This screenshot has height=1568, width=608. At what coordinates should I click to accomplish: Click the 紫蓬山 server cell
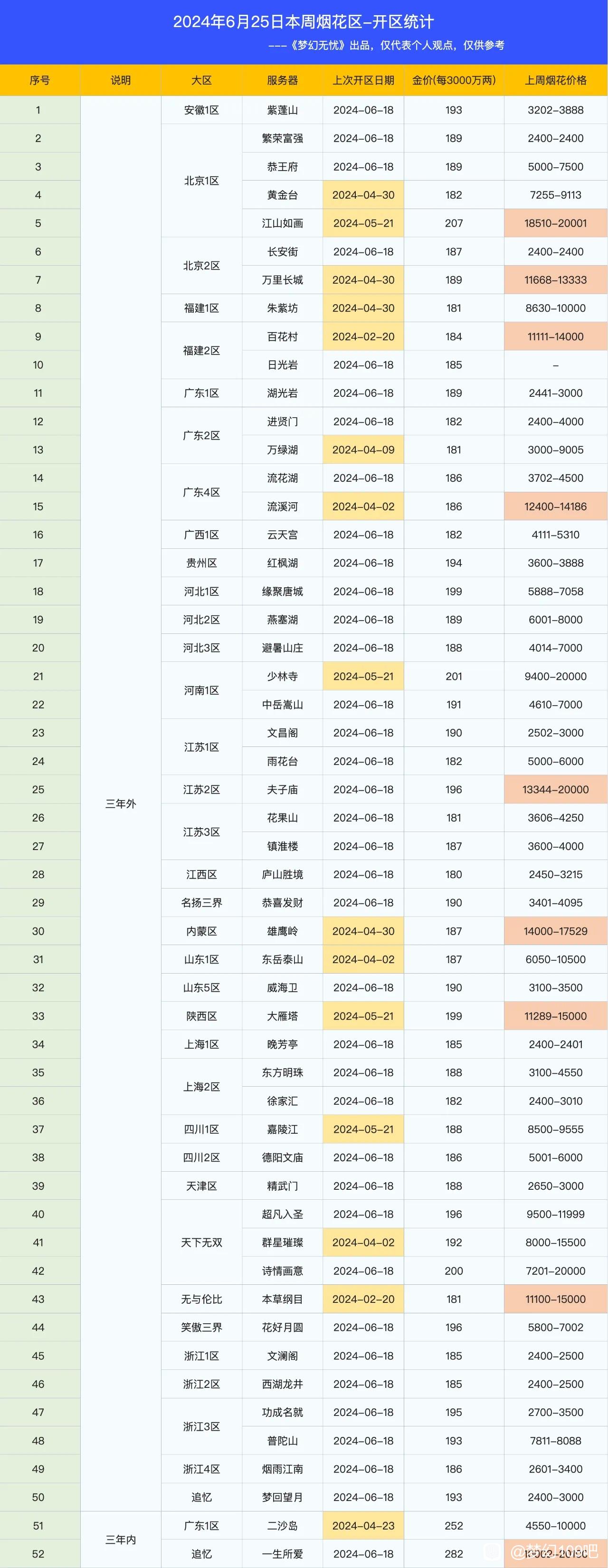pyautogui.click(x=283, y=110)
